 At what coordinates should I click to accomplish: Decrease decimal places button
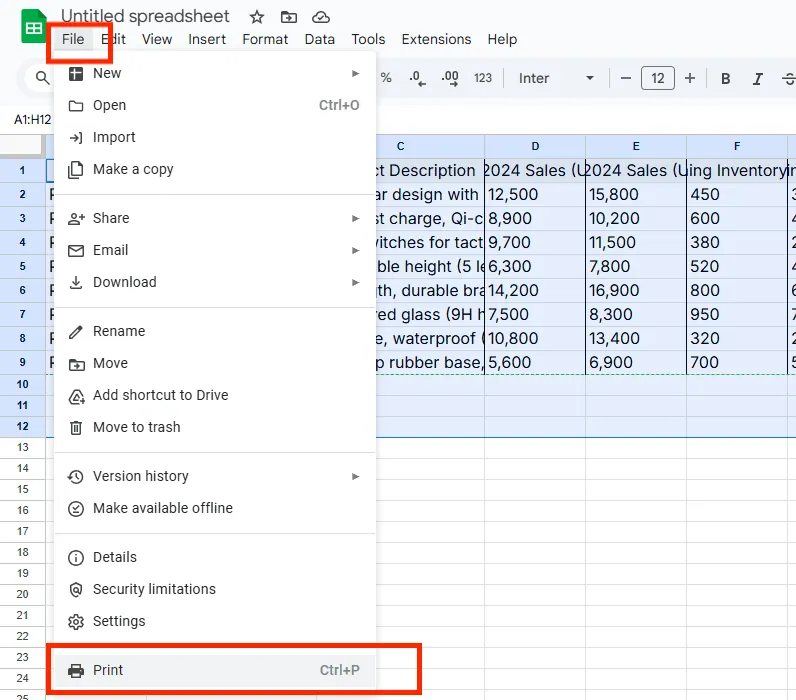pyautogui.click(x=417, y=78)
